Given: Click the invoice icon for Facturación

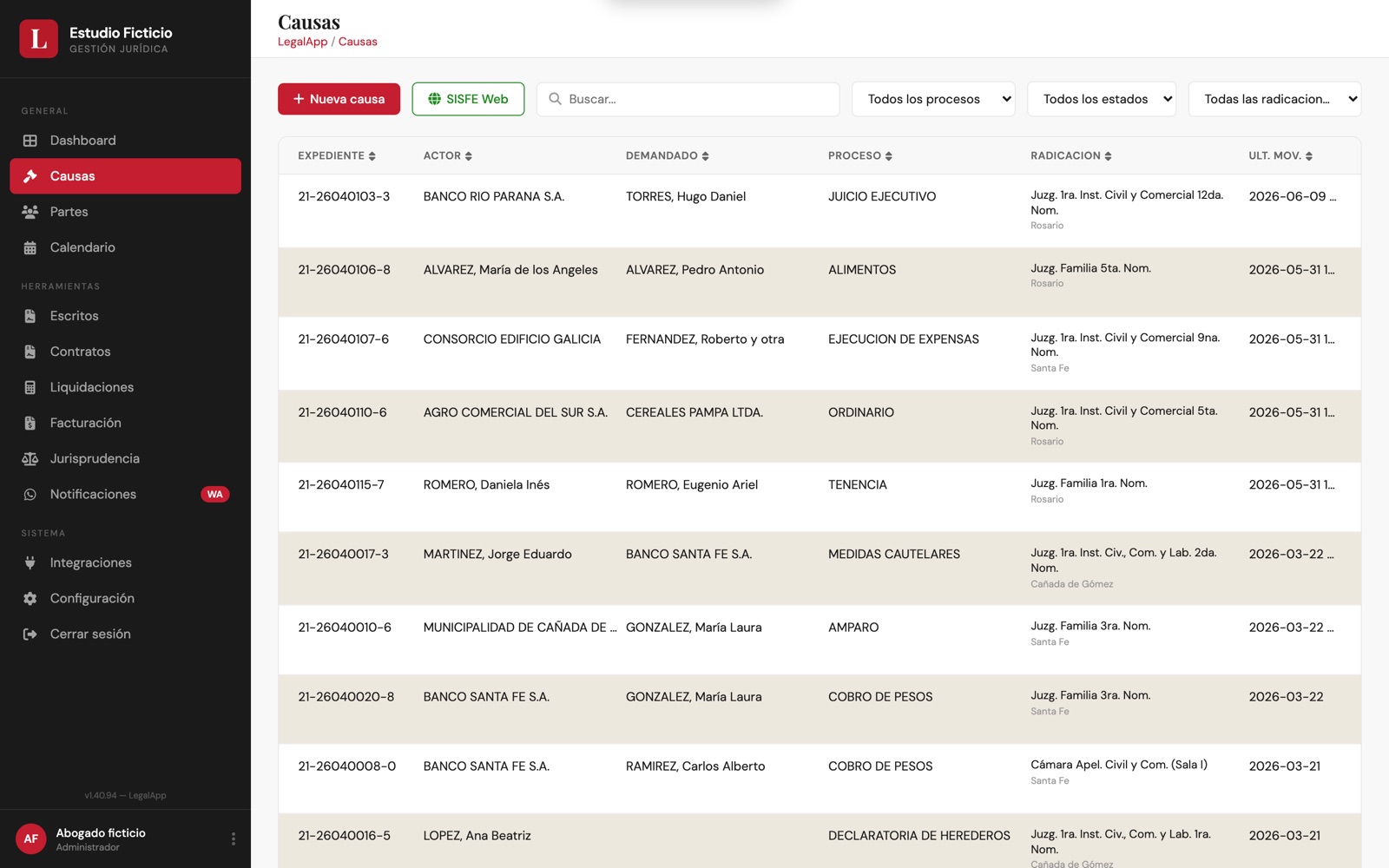Looking at the screenshot, I should [30, 423].
